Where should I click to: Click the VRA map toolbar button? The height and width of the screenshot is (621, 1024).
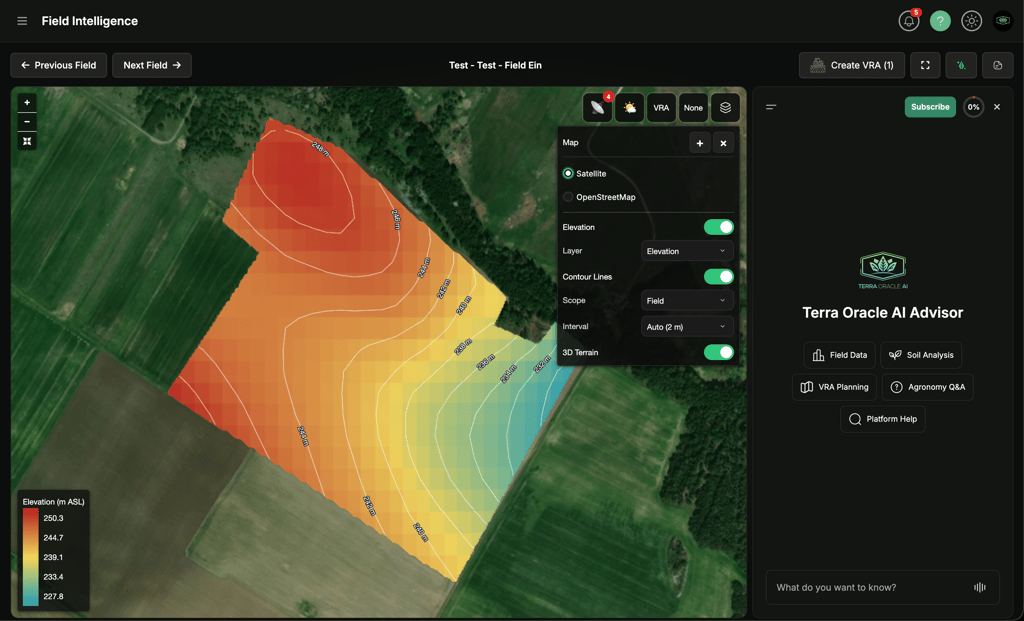pyautogui.click(x=661, y=108)
